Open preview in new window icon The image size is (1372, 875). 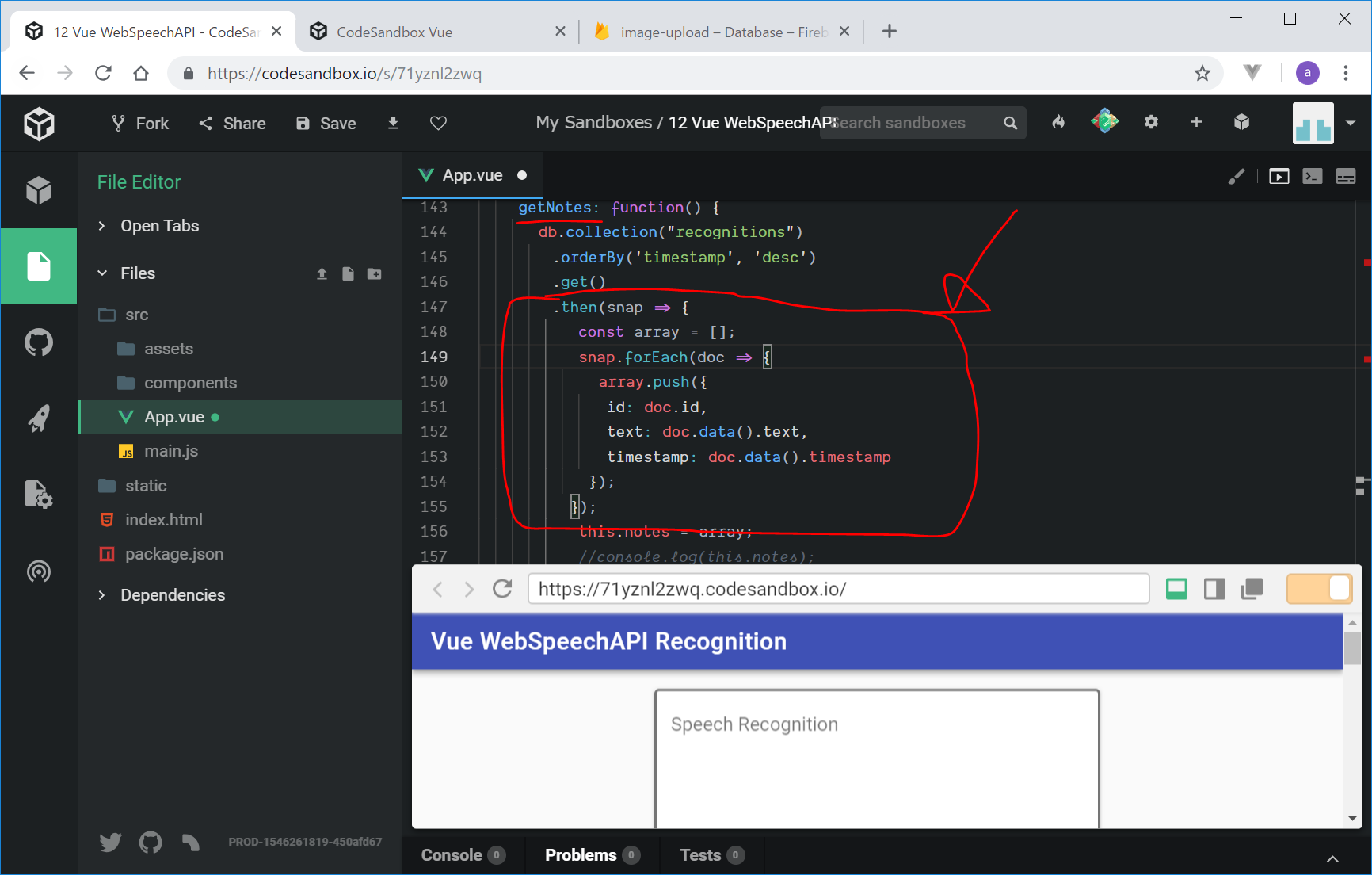click(x=1252, y=589)
